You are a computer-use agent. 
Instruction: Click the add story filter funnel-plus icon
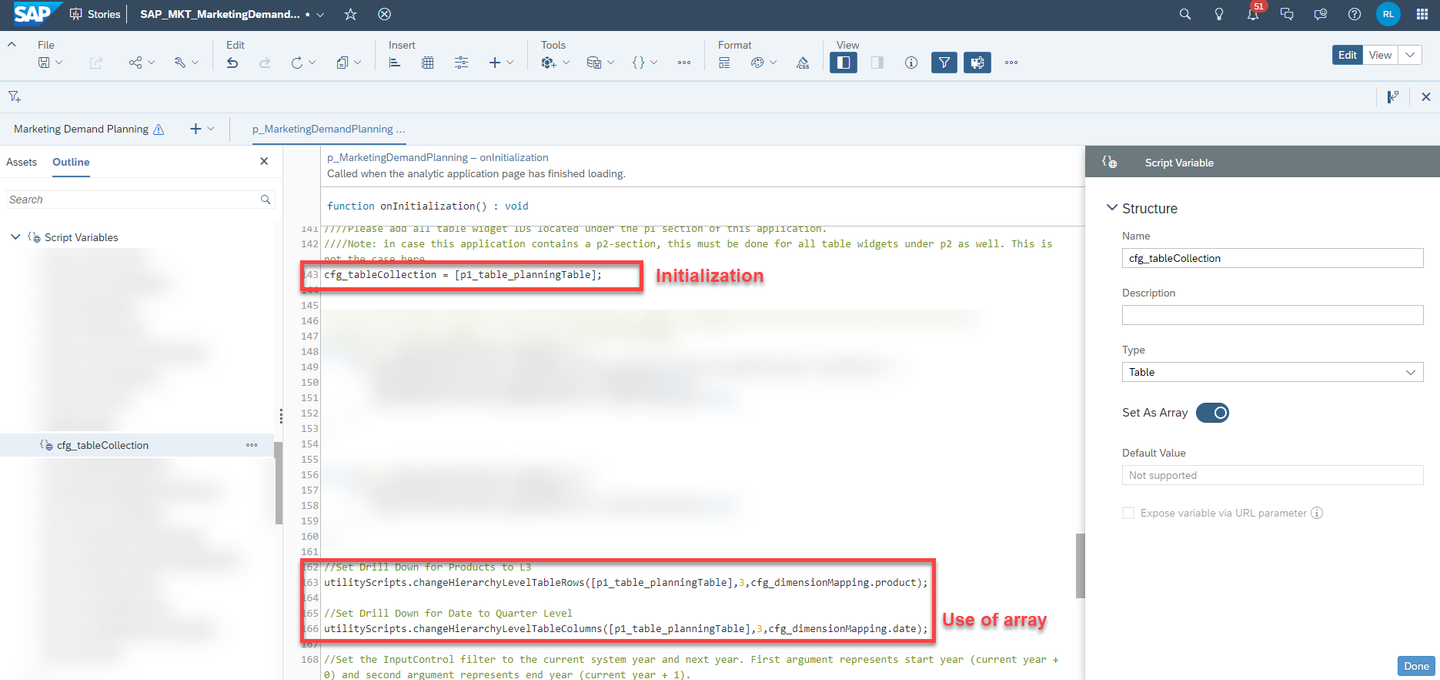(x=15, y=96)
